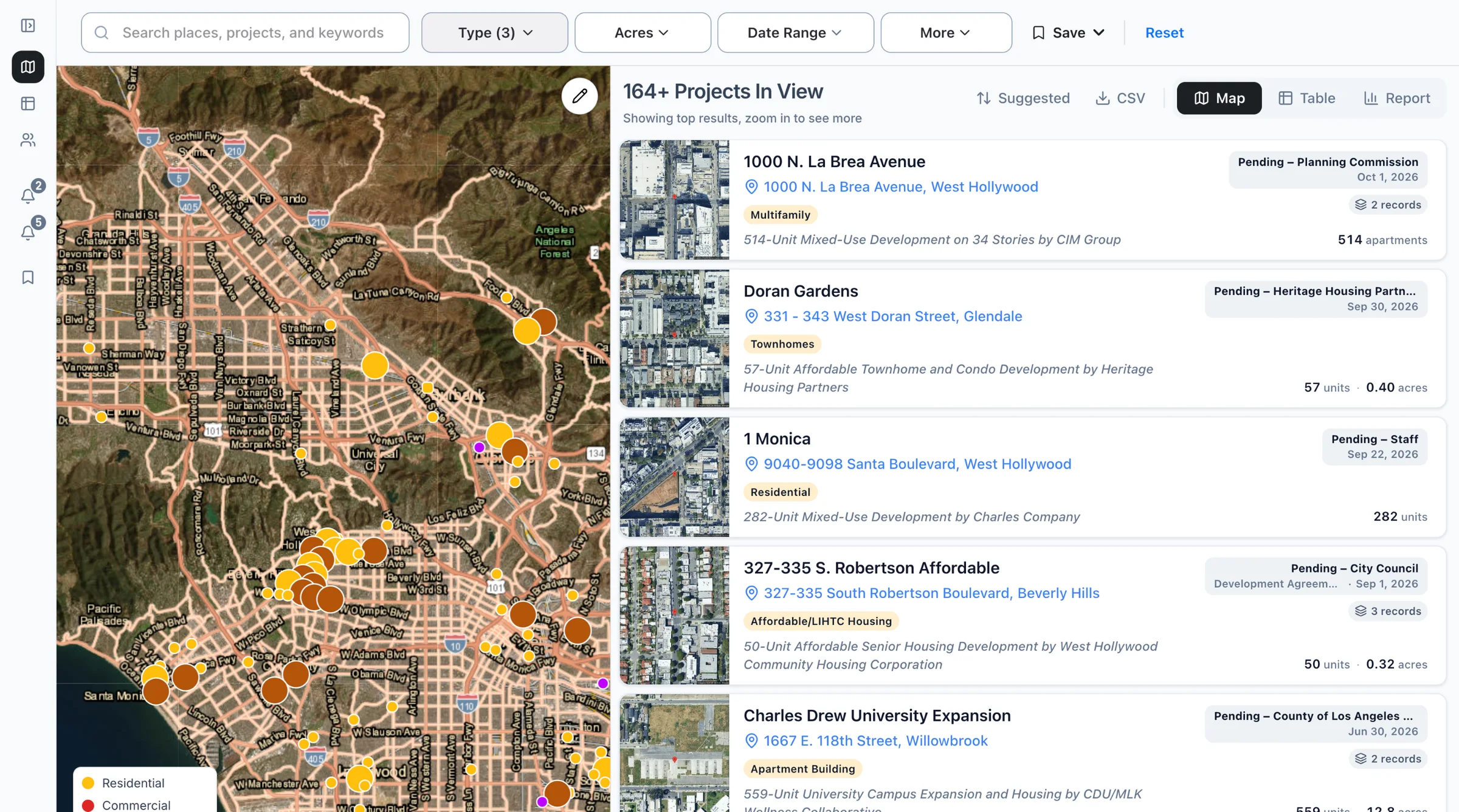The height and width of the screenshot is (812, 1459).
Task: Open notifications bell with badge 5
Action: [28, 233]
